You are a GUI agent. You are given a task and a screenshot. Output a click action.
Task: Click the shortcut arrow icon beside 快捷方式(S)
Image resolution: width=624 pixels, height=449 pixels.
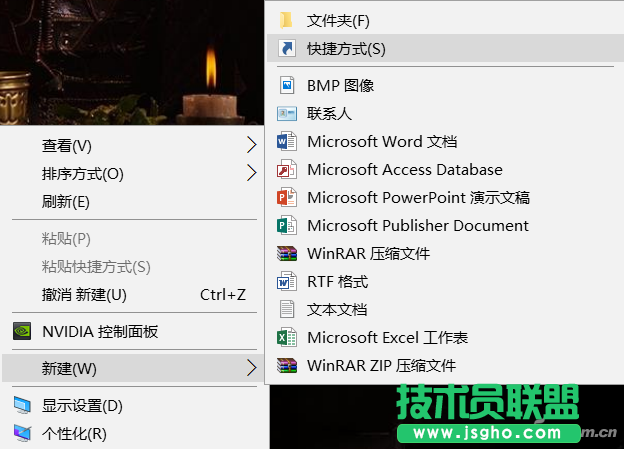point(287,49)
